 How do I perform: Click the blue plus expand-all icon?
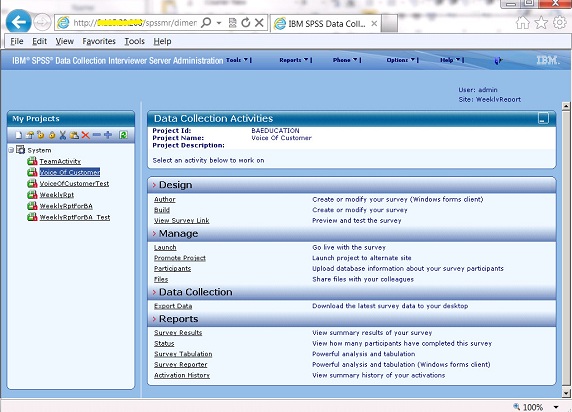click(108, 135)
